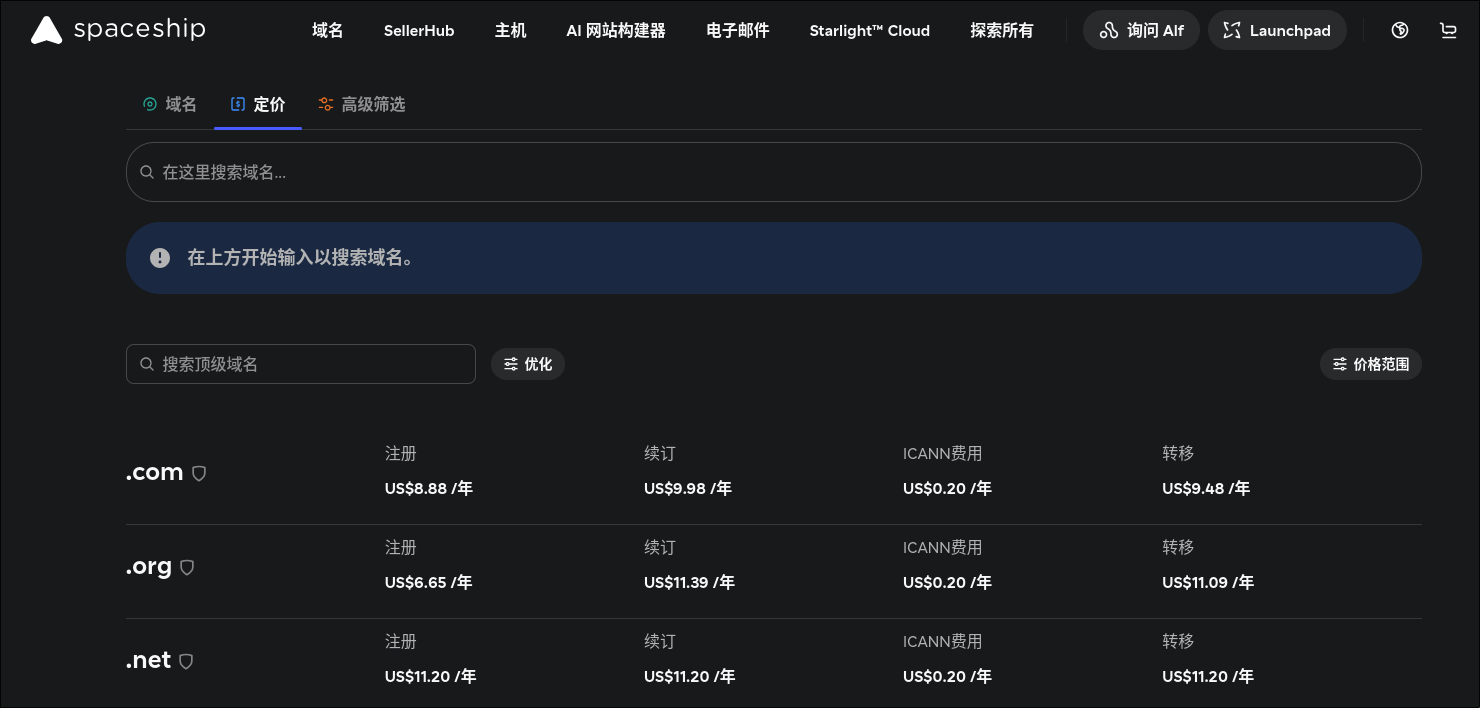Screen dimensions: 1480x708
Task: Click .com transfer price US$9.48 /年
Action: tap(1206, 489)
